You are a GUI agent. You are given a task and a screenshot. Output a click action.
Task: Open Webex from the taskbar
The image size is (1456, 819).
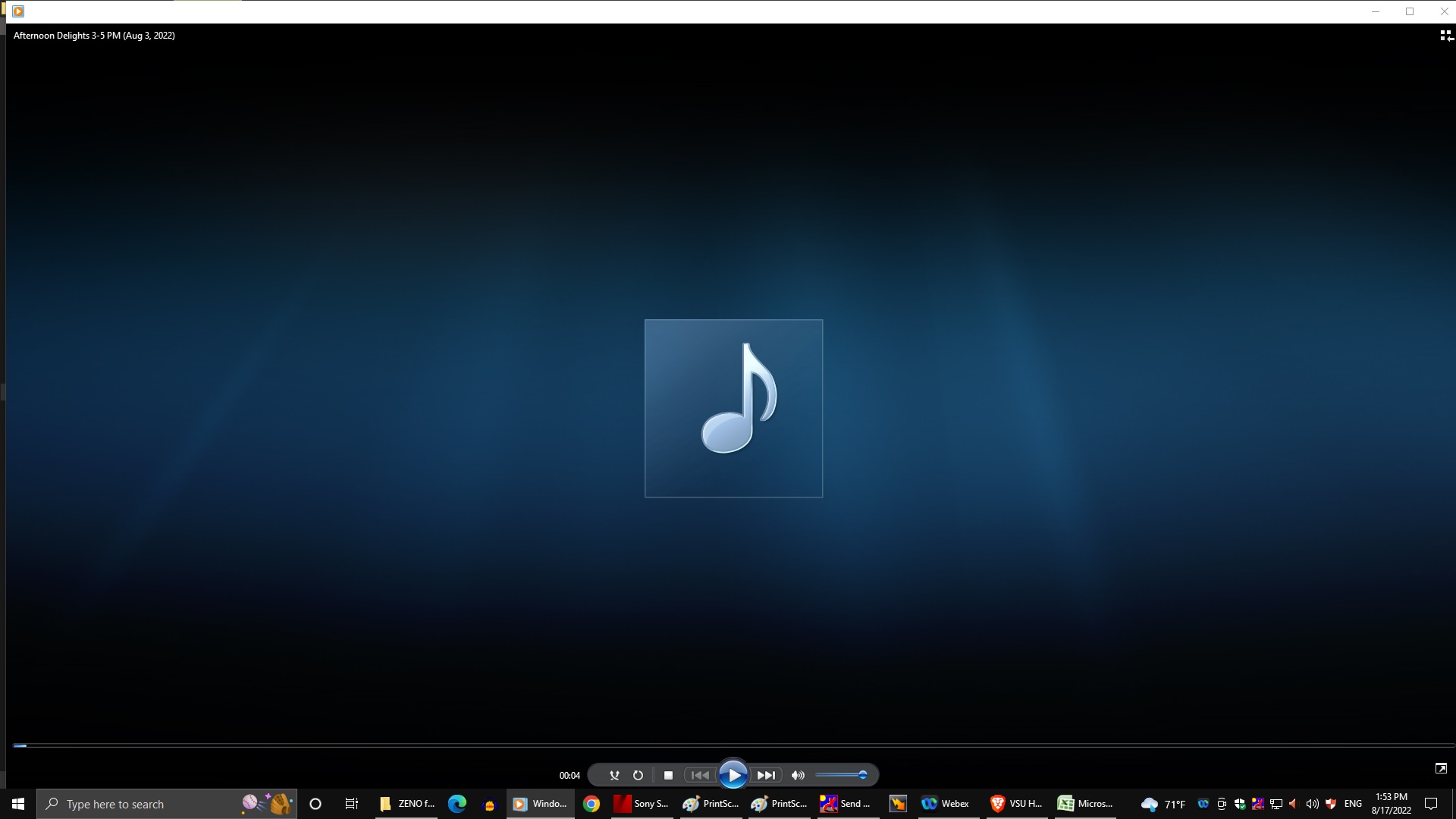pos(946,804)
